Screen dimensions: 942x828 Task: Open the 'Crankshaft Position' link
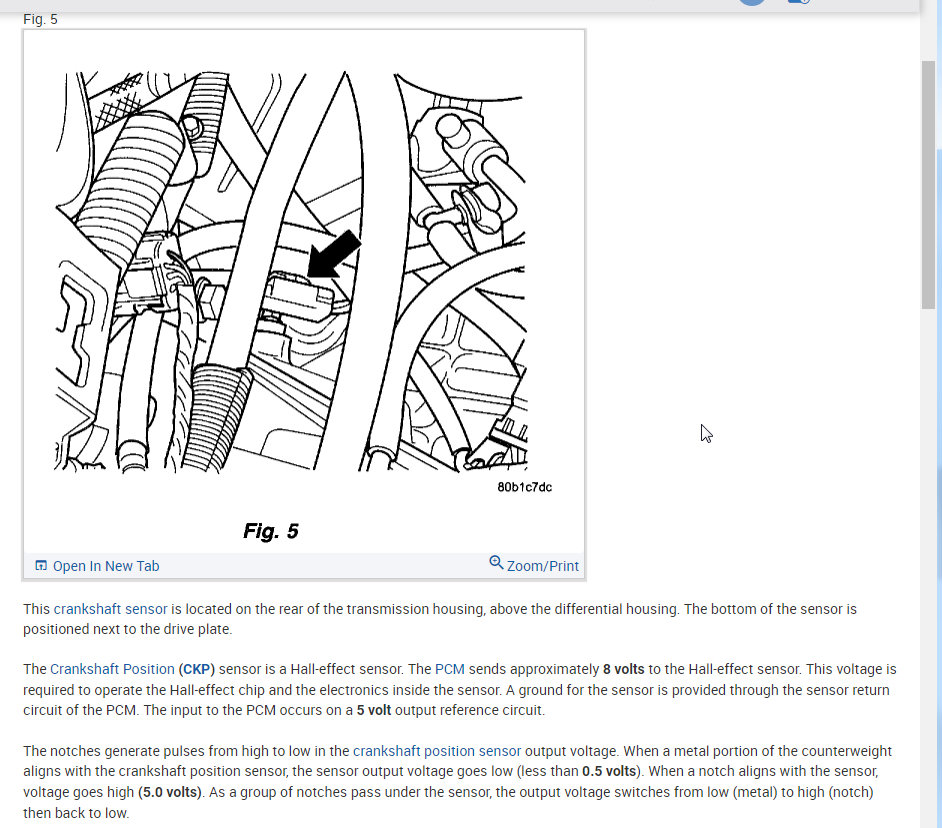112,669
